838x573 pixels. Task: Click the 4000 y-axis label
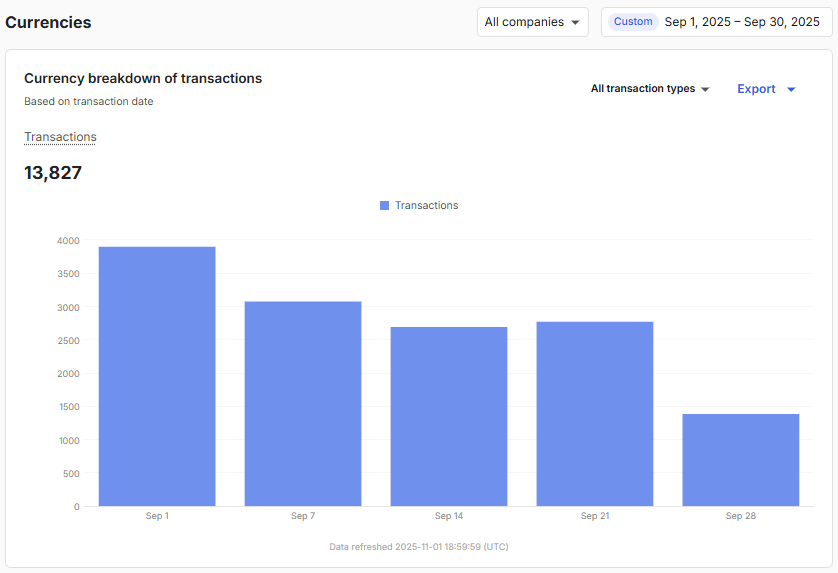tap(68, 241)
